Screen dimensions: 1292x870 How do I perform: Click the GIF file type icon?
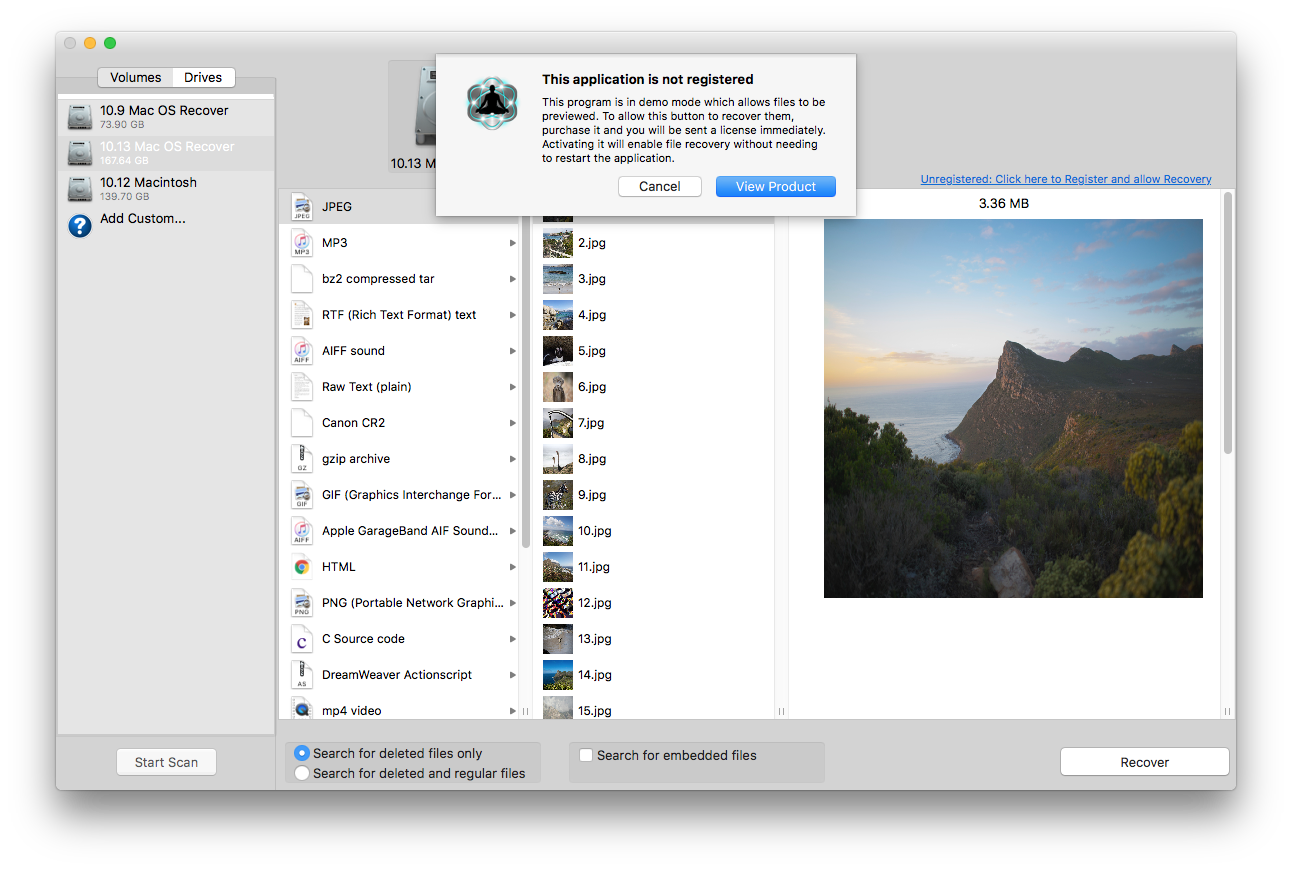(x=302, y=495)
